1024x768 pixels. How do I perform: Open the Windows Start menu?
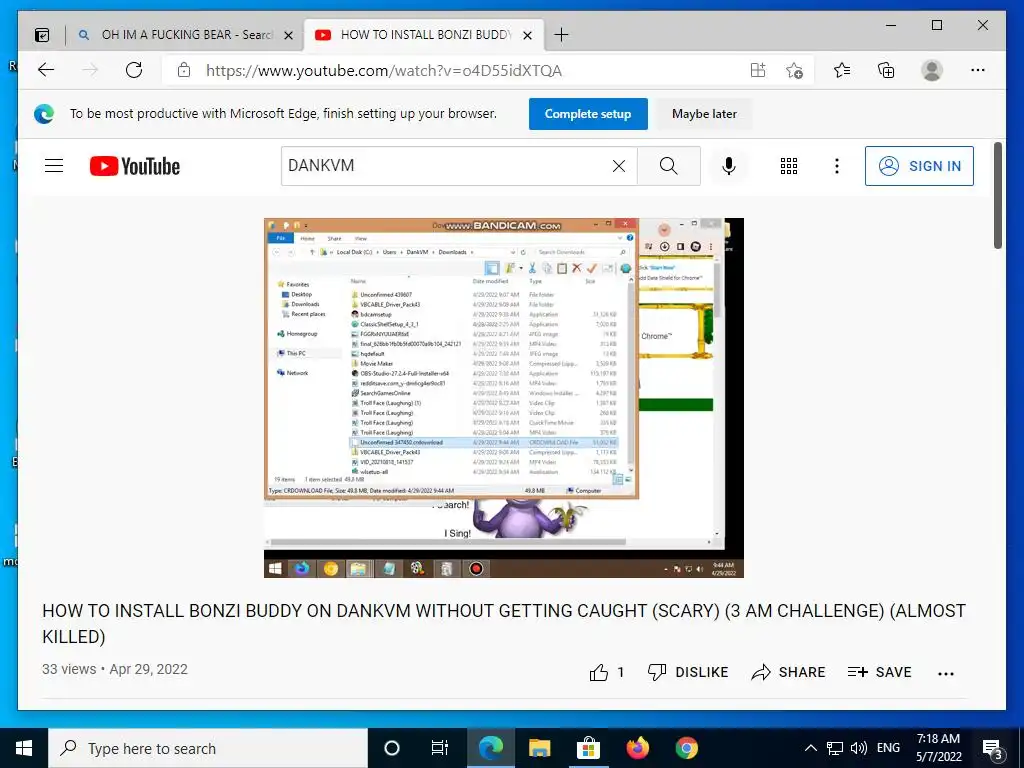tap(24, 748)
